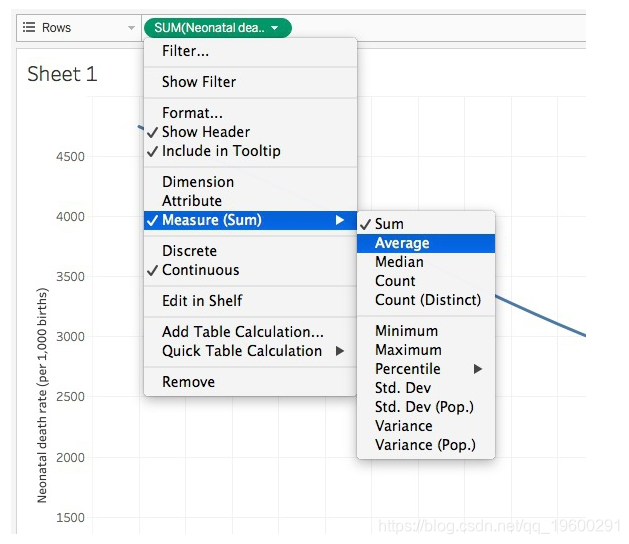Click the blue line right of submenu
This screenshot has width=629, height=544.
[540, 316]
